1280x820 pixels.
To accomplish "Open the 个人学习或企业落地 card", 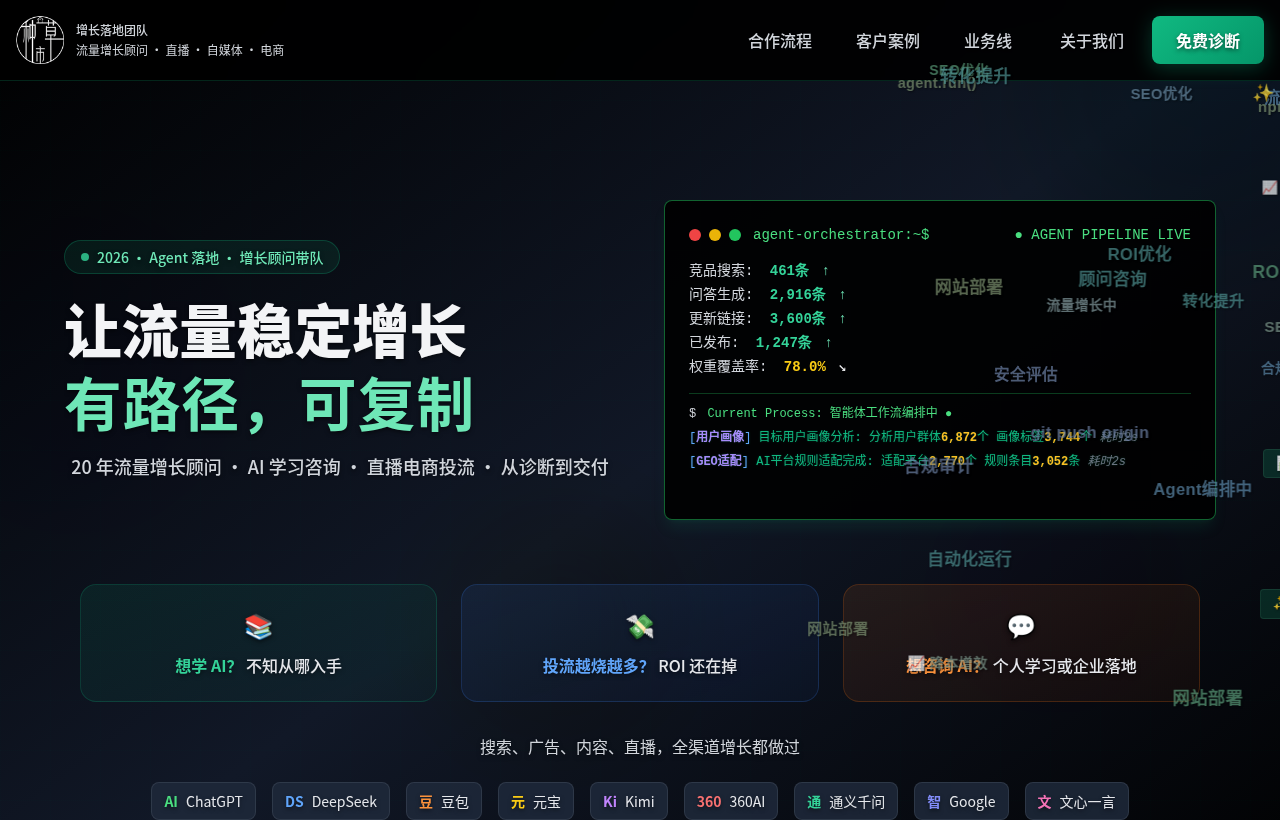I will 1021,643.
